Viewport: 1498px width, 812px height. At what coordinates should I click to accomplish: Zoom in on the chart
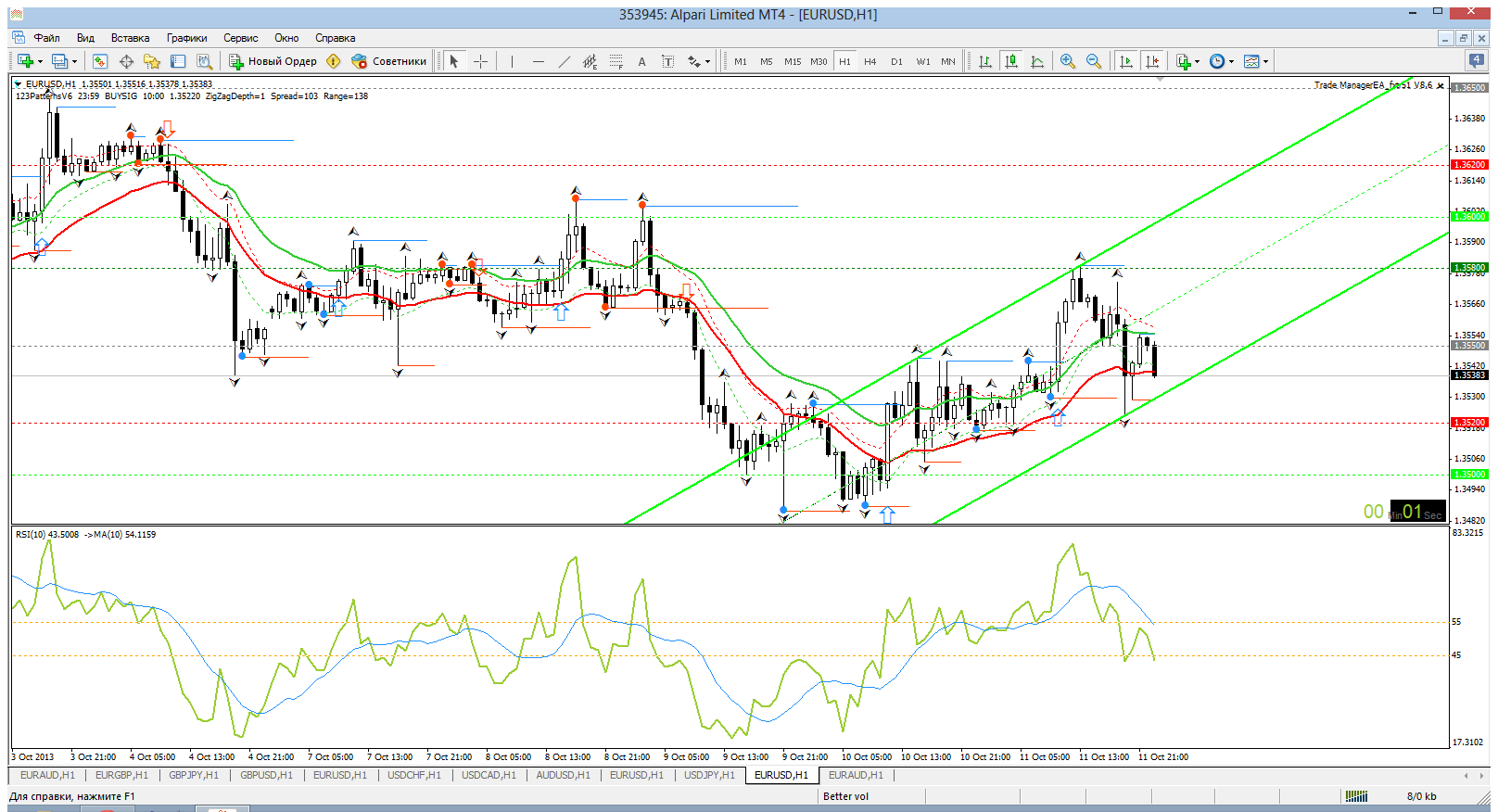coord(1068,61)
